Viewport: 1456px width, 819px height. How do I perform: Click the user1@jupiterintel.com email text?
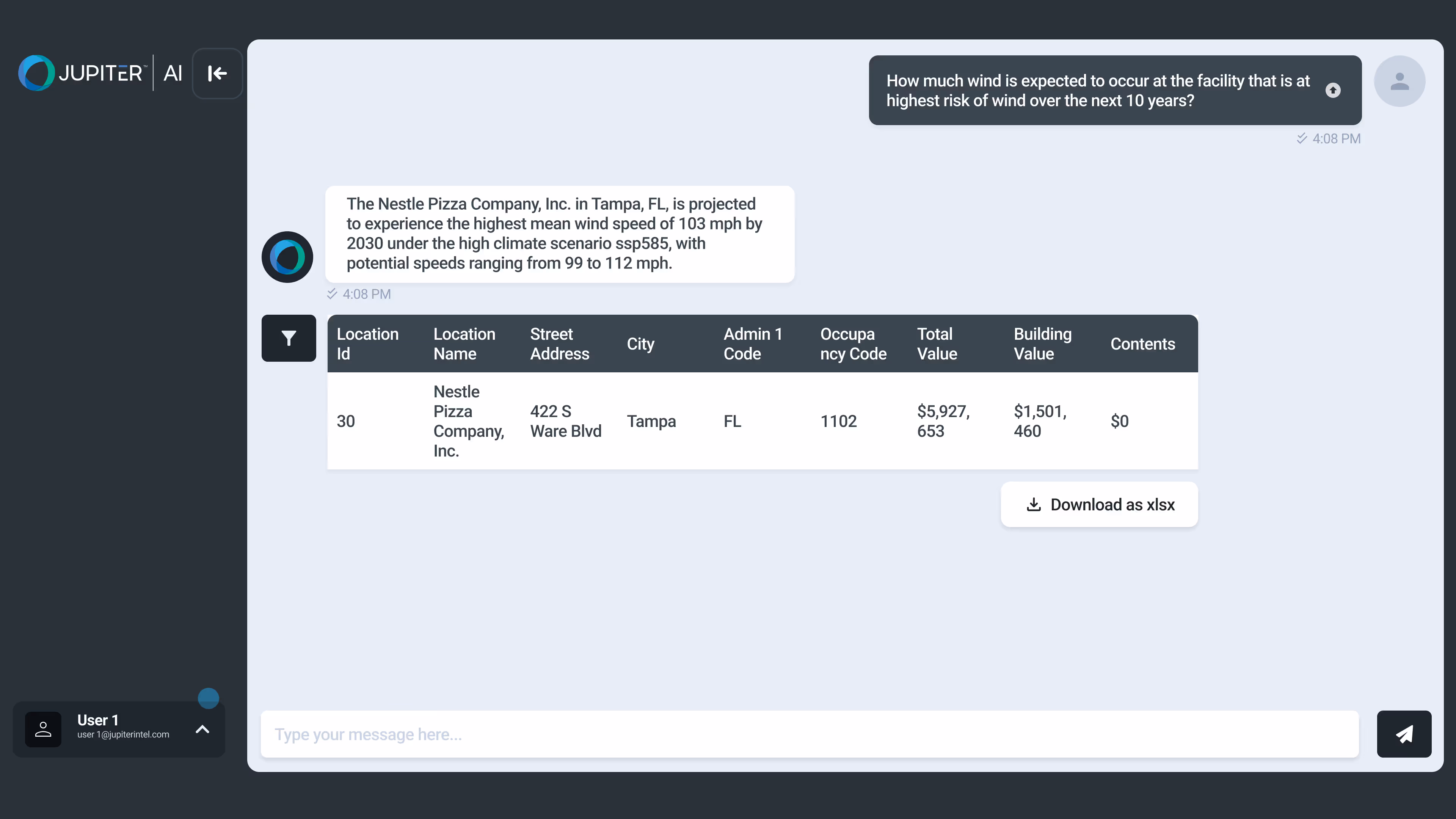click(x=123, y=734)
